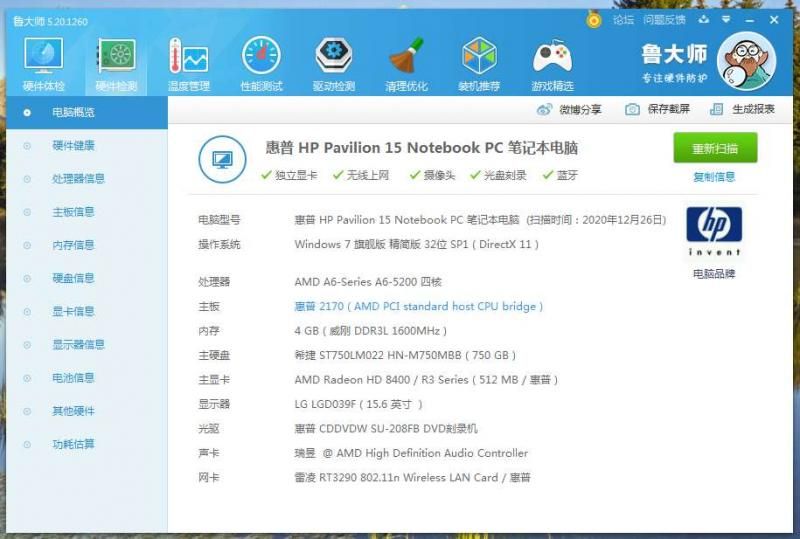Click network card RT3290 802.11n value

pyautogui.click(x=412, y=478)
